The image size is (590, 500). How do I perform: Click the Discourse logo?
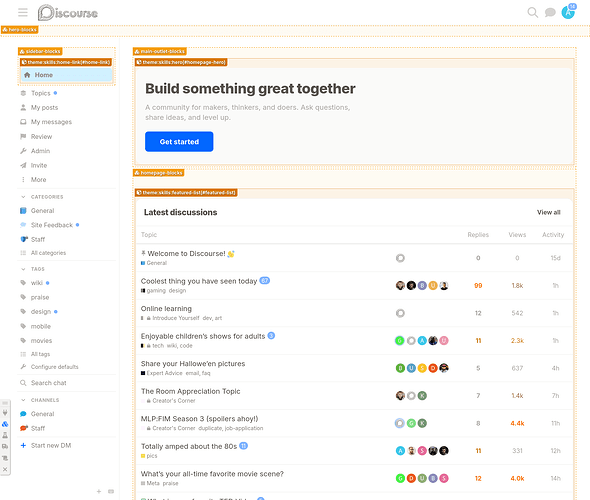68,13
